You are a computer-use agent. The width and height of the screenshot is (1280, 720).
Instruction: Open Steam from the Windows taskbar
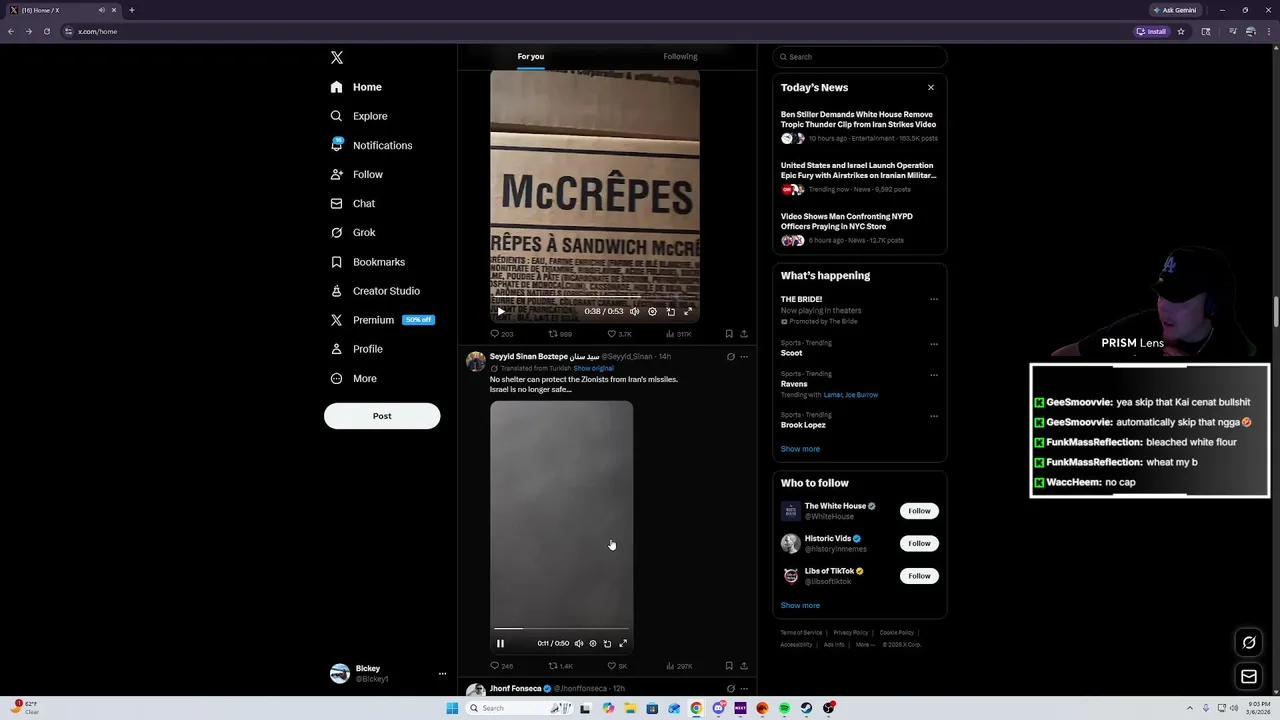point(806,708)
